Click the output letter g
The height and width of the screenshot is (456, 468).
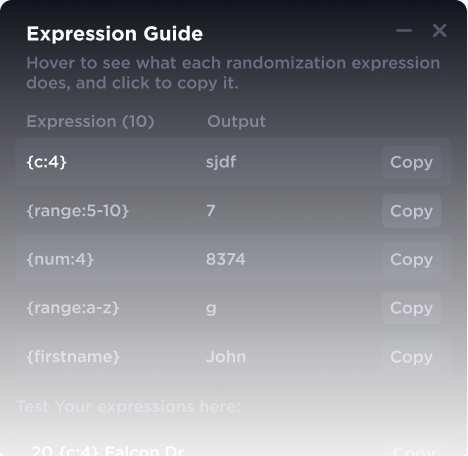(211, 309)
